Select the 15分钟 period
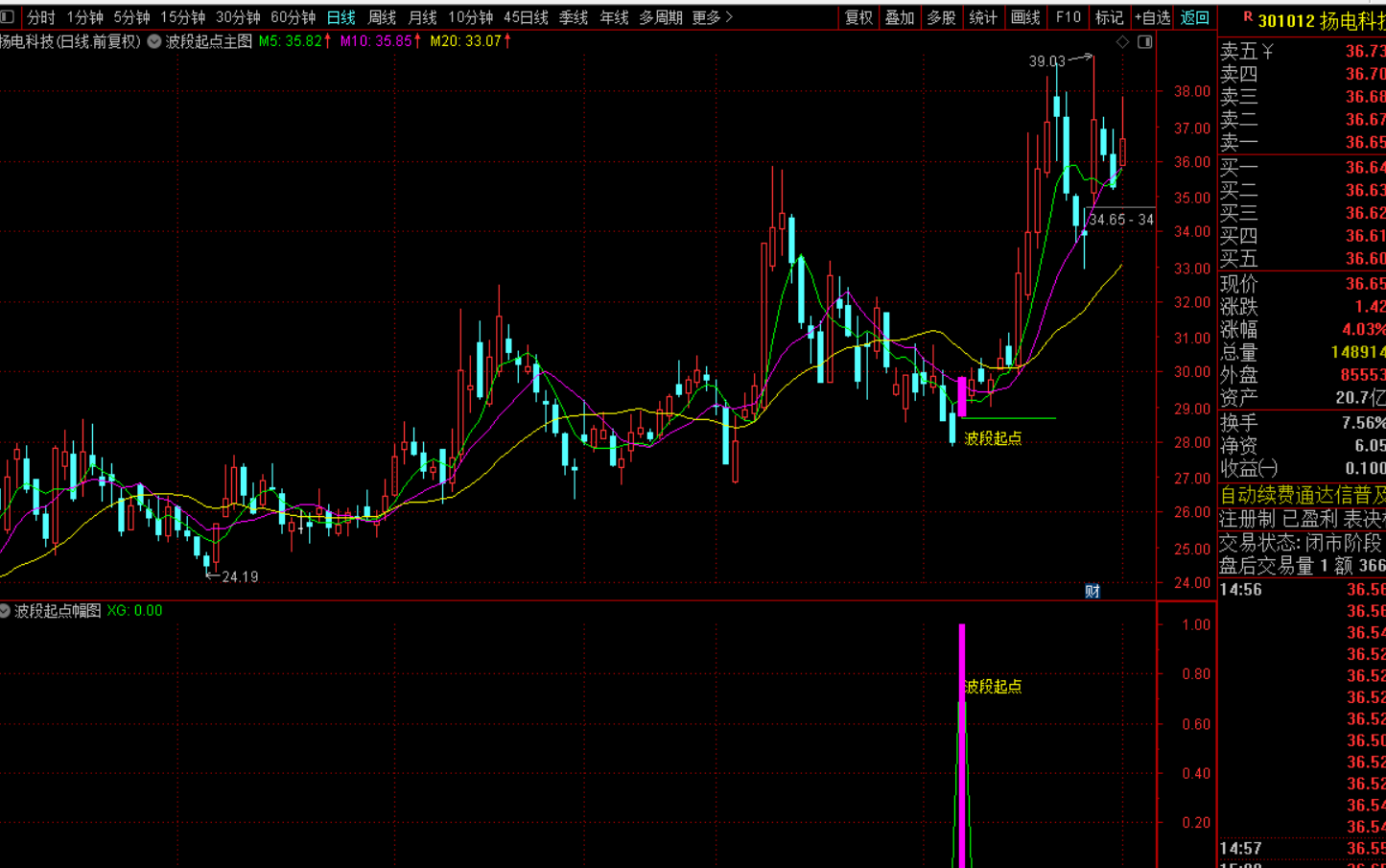This screenshot has height=868, width=1386. click(182, 17)
